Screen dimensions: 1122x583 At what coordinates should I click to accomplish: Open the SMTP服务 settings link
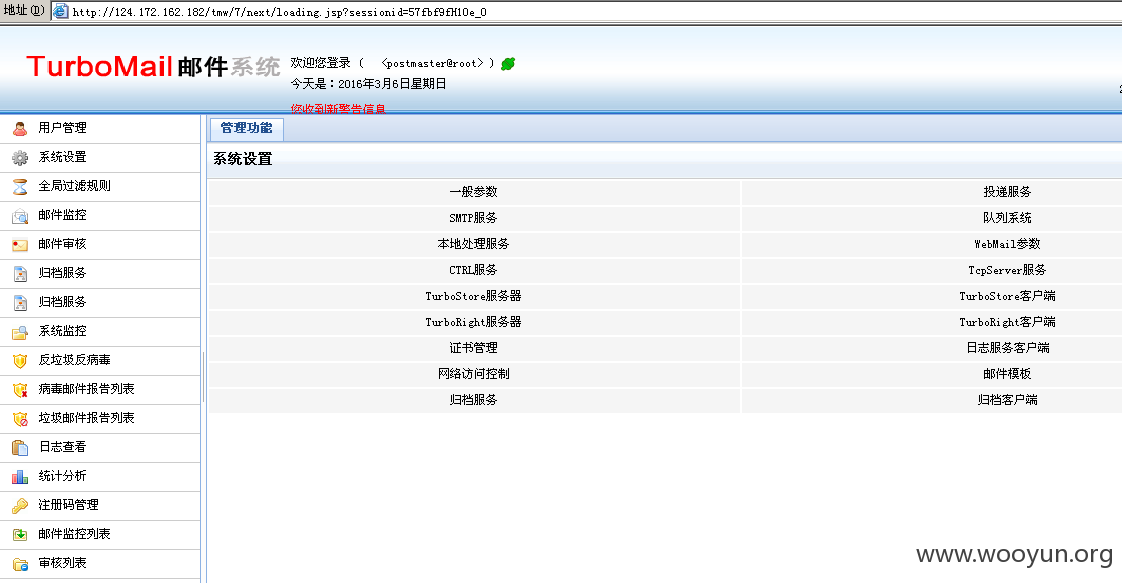pyautogui.click(x=473, y=218)
